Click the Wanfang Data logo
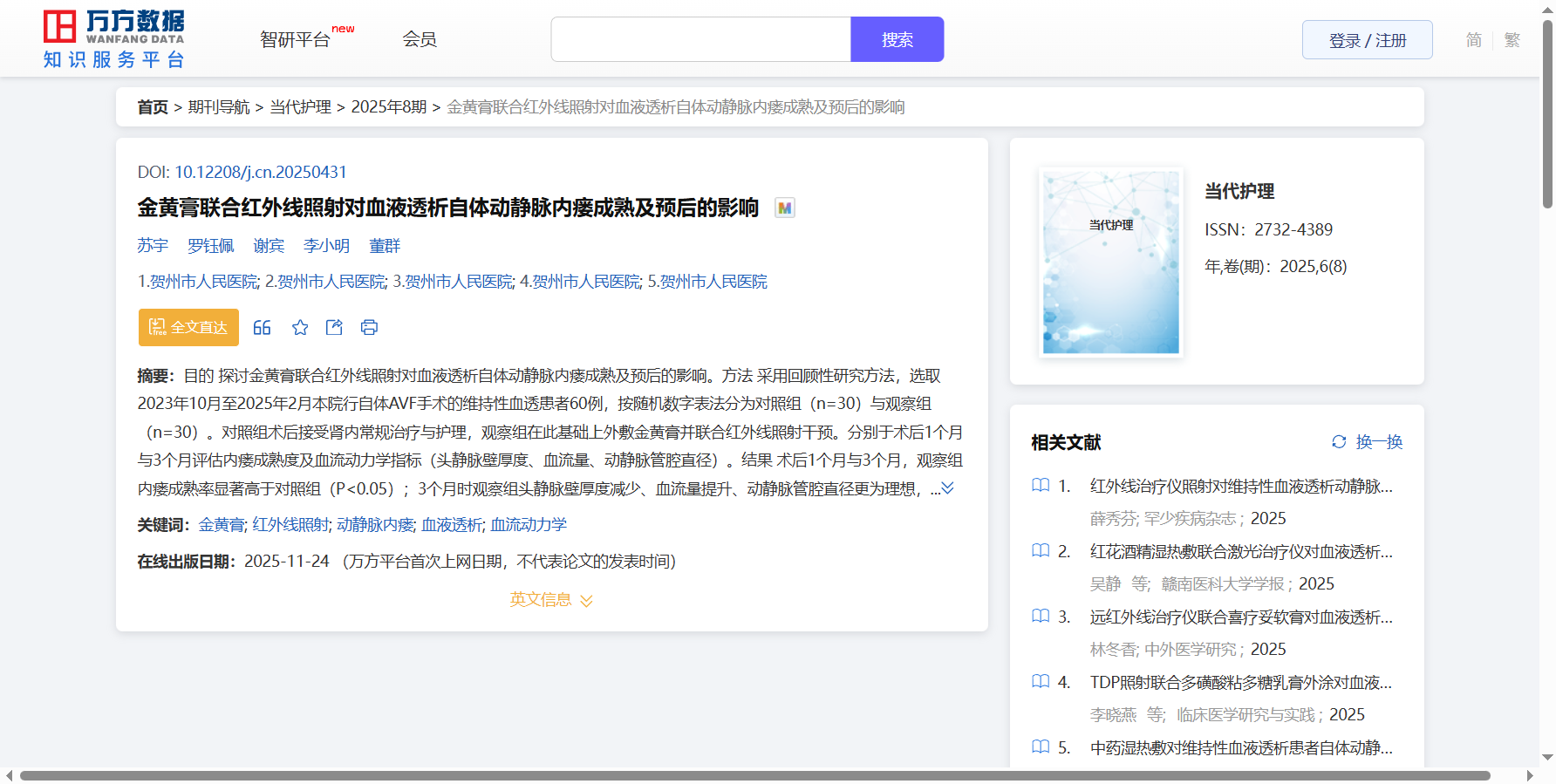The width and height of the screenshot is (1556, 784). point(114,39)
